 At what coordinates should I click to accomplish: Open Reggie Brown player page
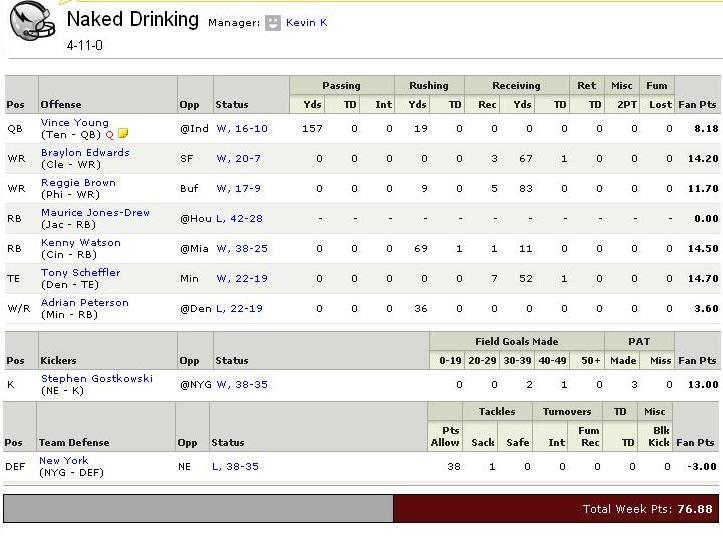(x=78, y=183)
